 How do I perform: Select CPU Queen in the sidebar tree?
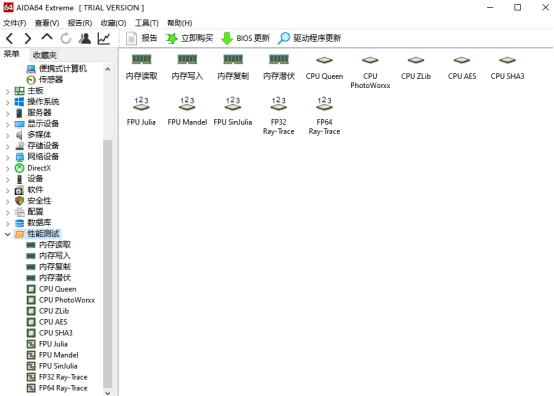pos(52,289)
